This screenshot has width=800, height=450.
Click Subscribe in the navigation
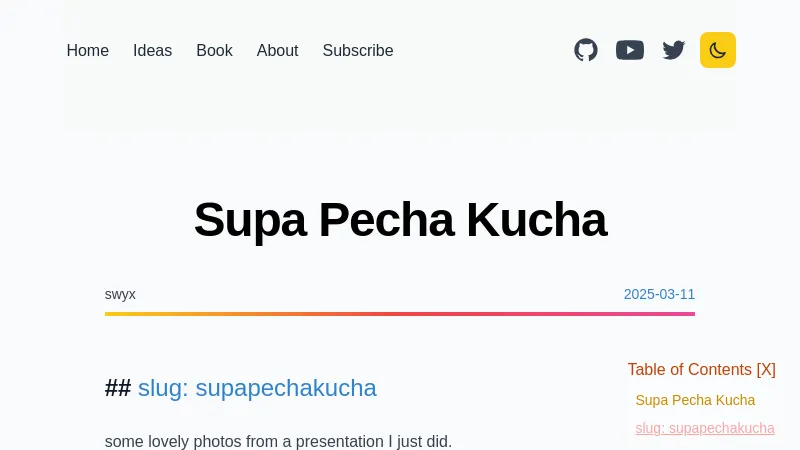click(x=358, y=50)
